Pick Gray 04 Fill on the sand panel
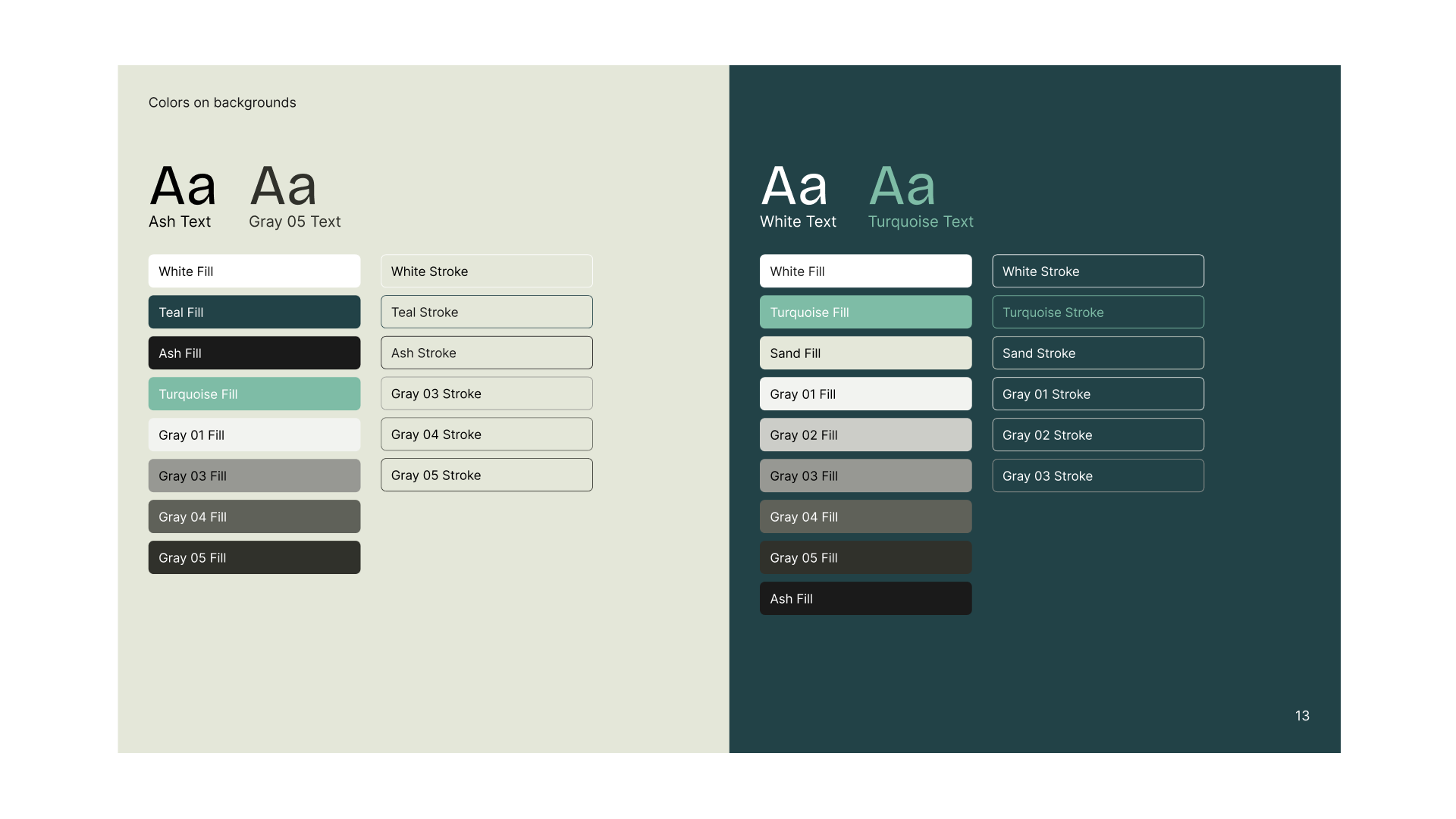Viewport: 1456px width, 819px height. [x=254, y=516]
